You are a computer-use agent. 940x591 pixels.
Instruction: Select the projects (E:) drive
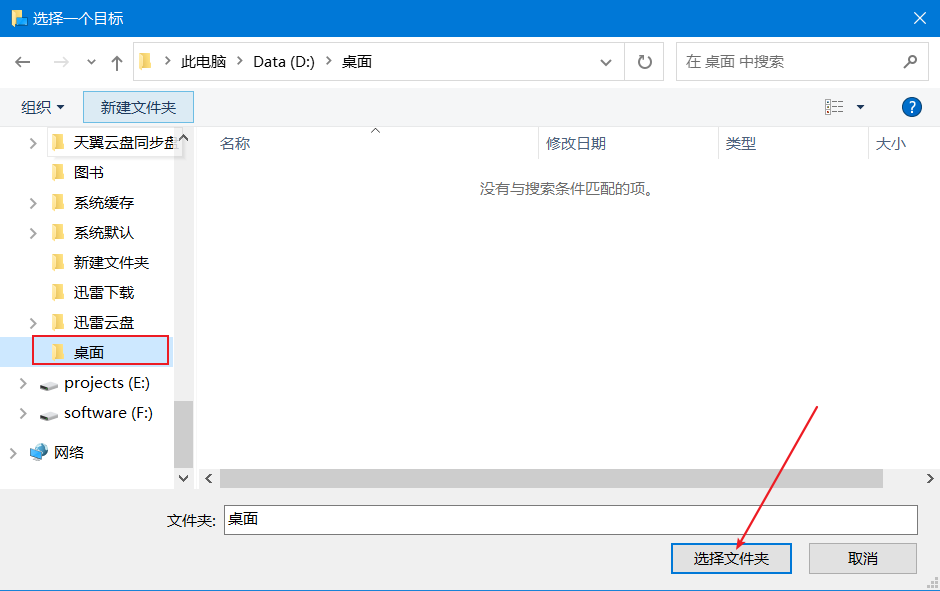[107, 383]
